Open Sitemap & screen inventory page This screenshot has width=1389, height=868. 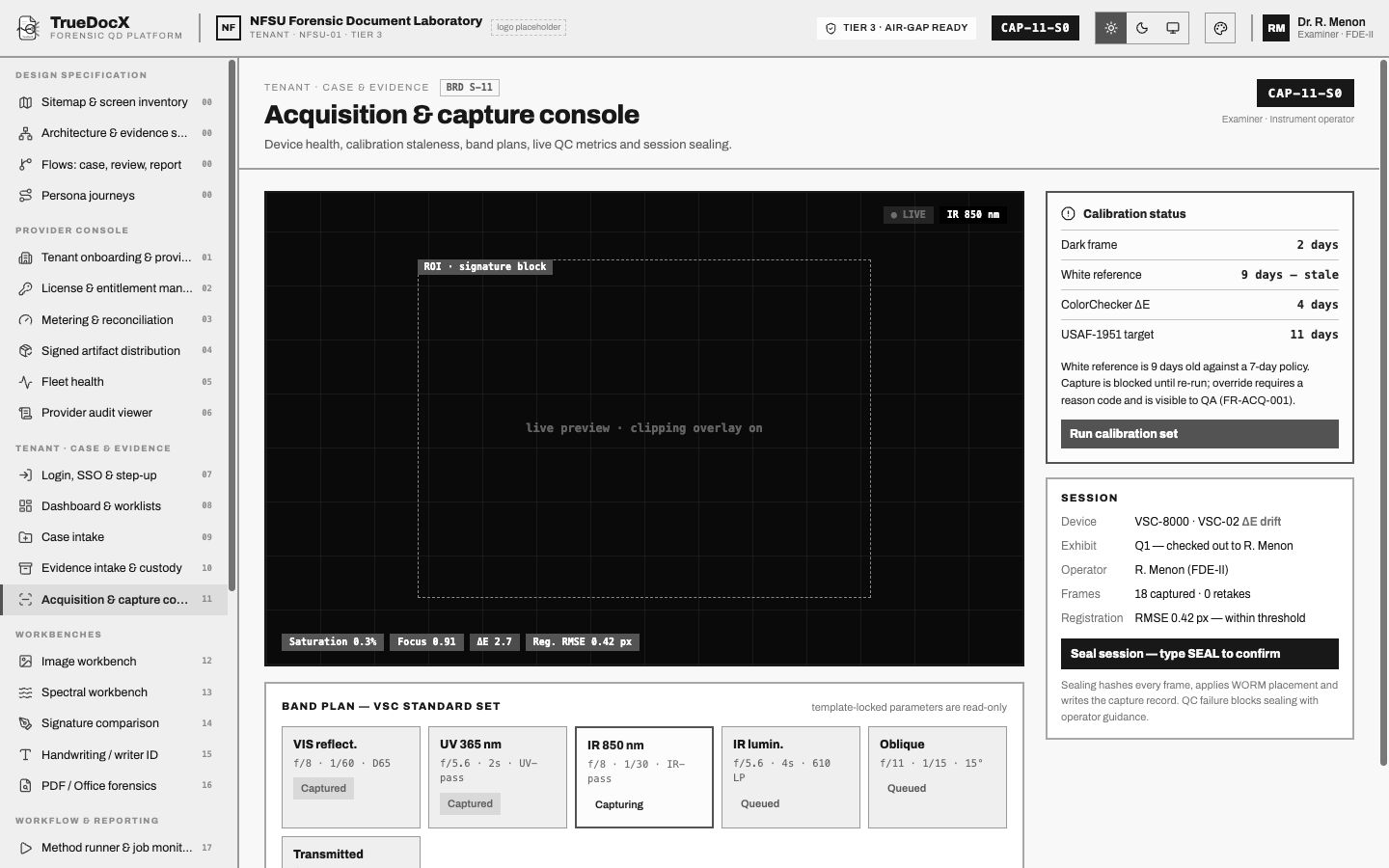coord(114,102)
